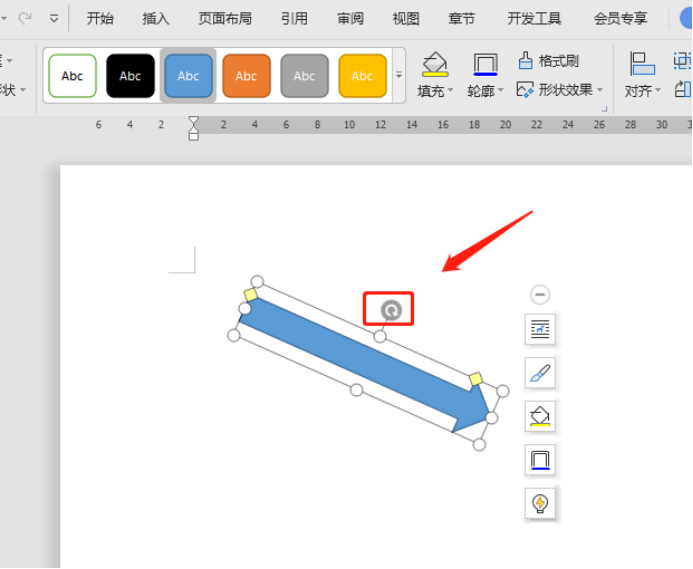The image size is (693, 569).
Task: Open the 视图 tab
Action: pos(406,19)
